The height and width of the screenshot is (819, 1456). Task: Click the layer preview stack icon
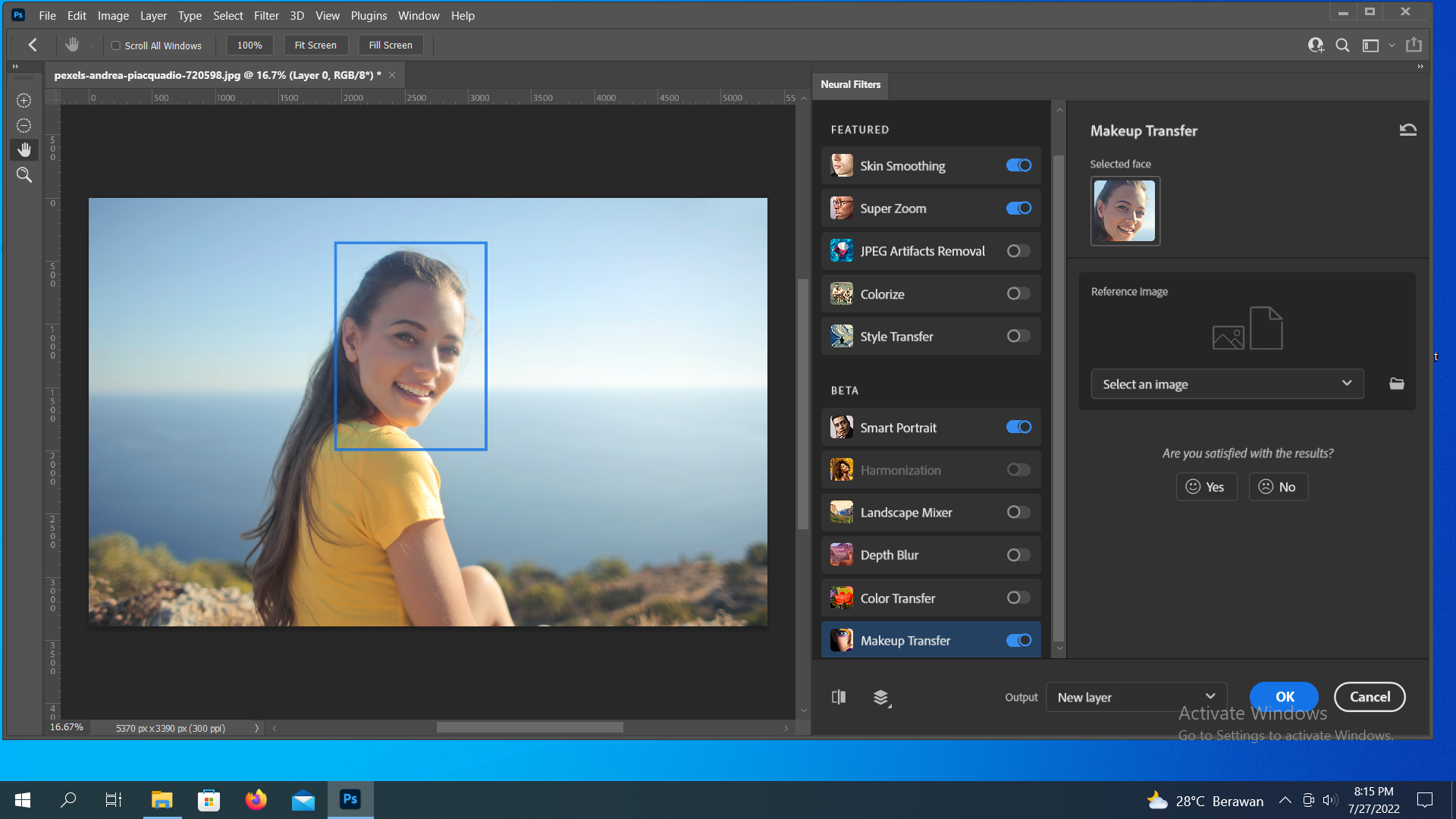tap(881, 698)
